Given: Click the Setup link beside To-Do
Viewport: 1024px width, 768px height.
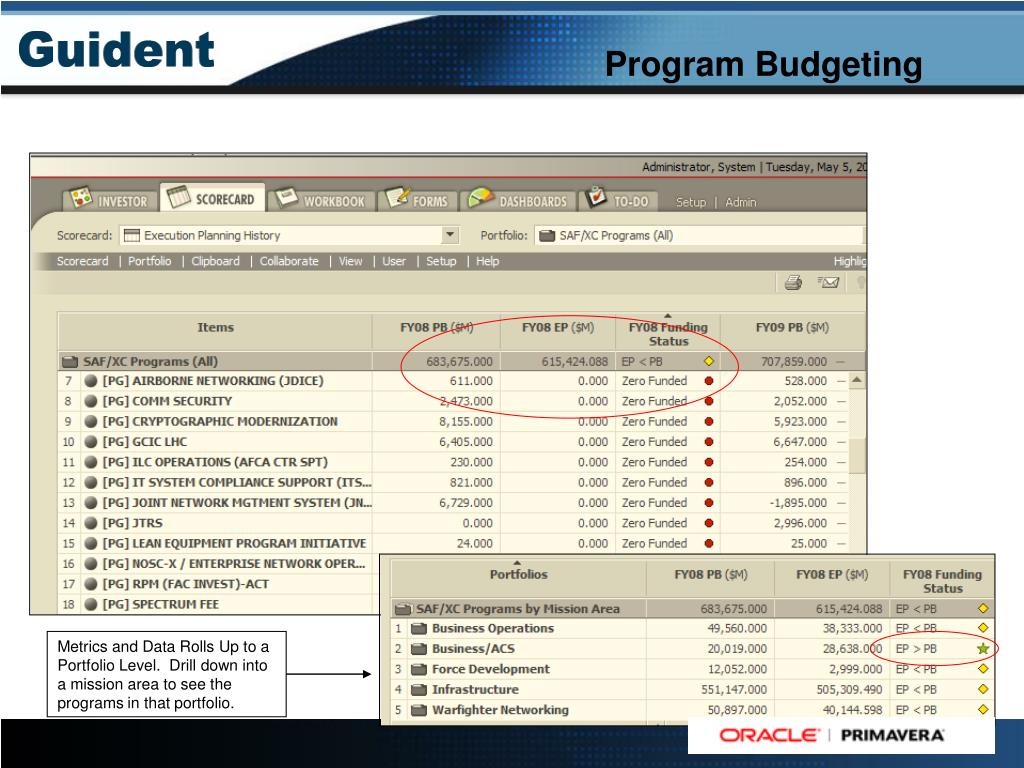Looking at the screenshot, I should (x=691, y=202).
